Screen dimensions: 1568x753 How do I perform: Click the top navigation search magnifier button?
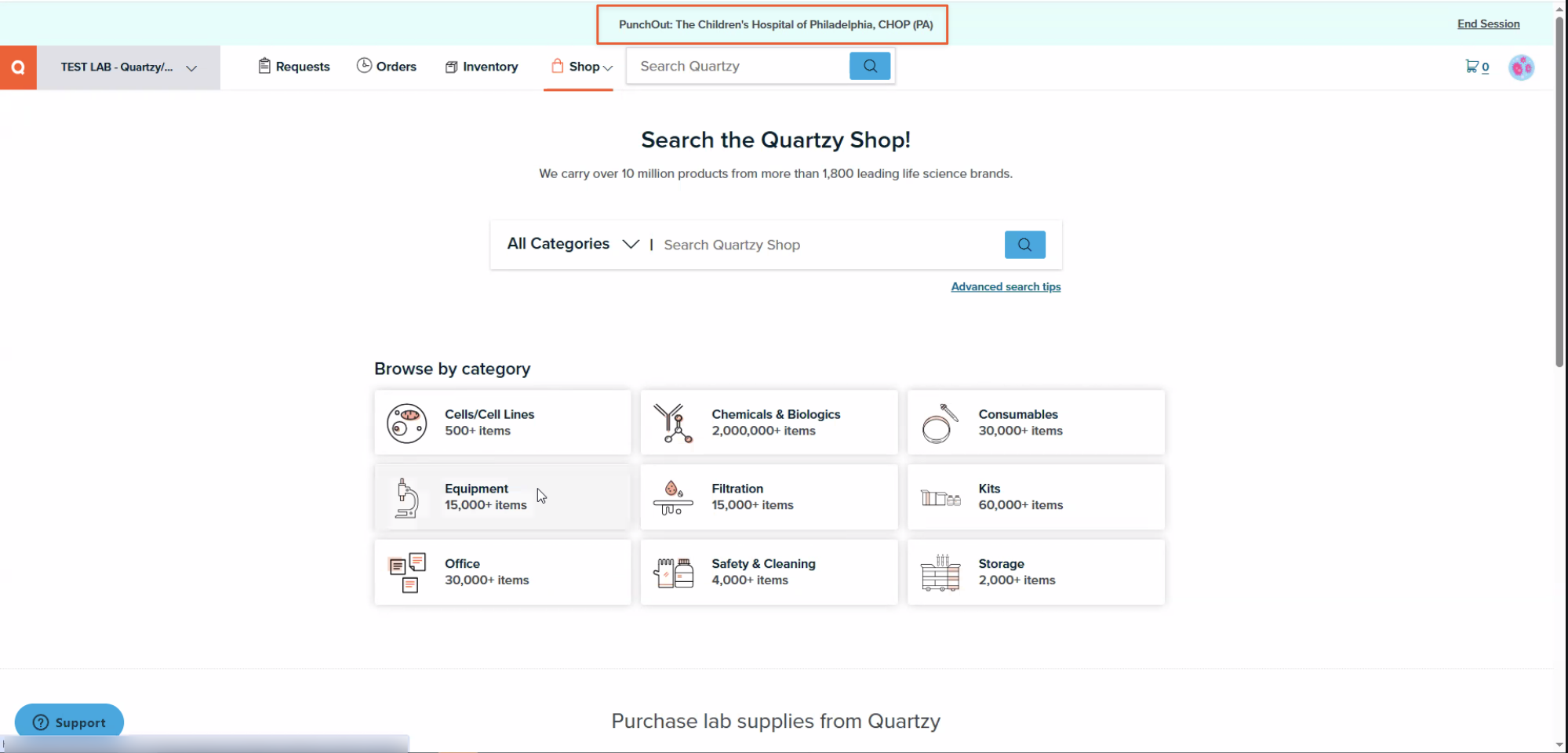(x=870, y=66)
